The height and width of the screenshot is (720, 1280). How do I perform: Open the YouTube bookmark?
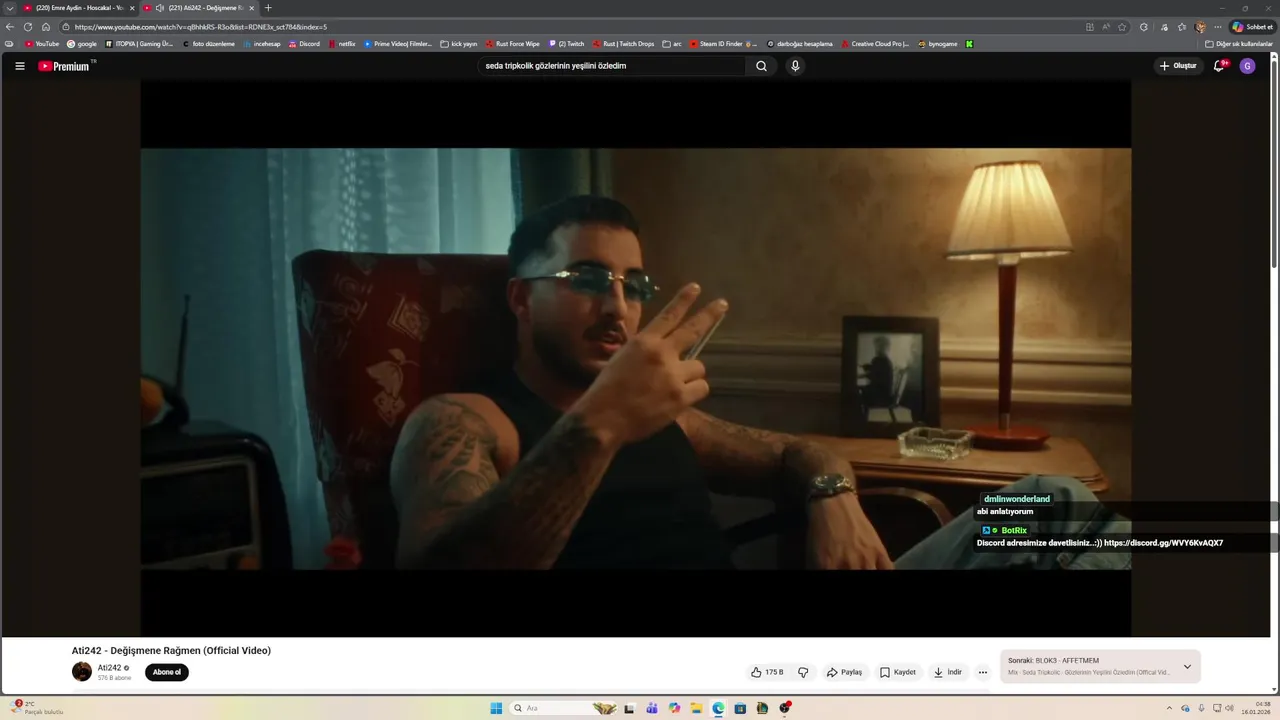coord(42,44)
